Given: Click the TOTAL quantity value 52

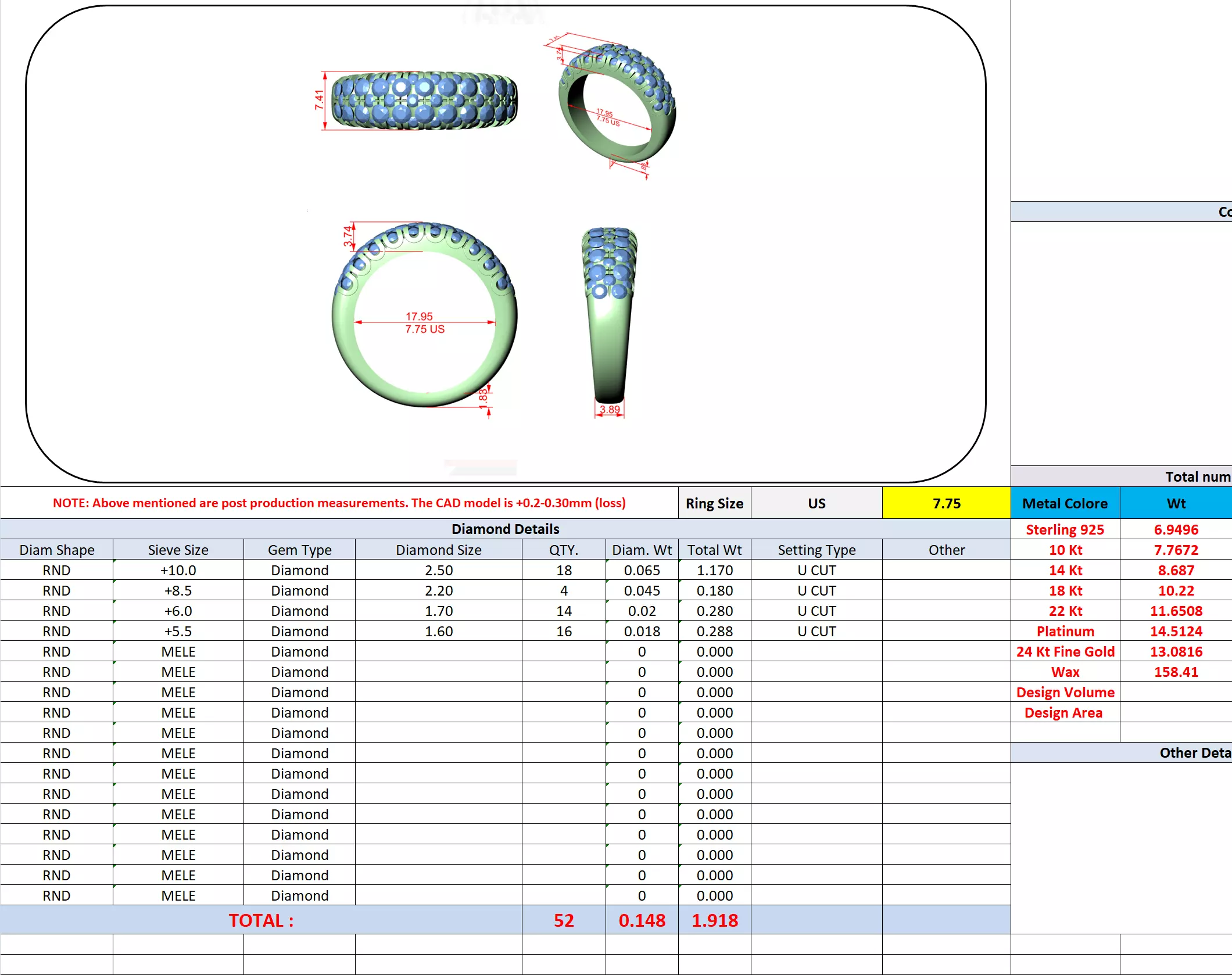Looking at the screenshot, I should click(564, 920).
